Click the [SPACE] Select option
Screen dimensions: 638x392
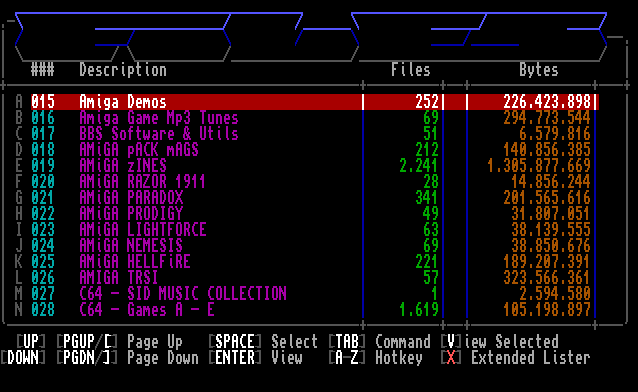click(x=263, y=342)
